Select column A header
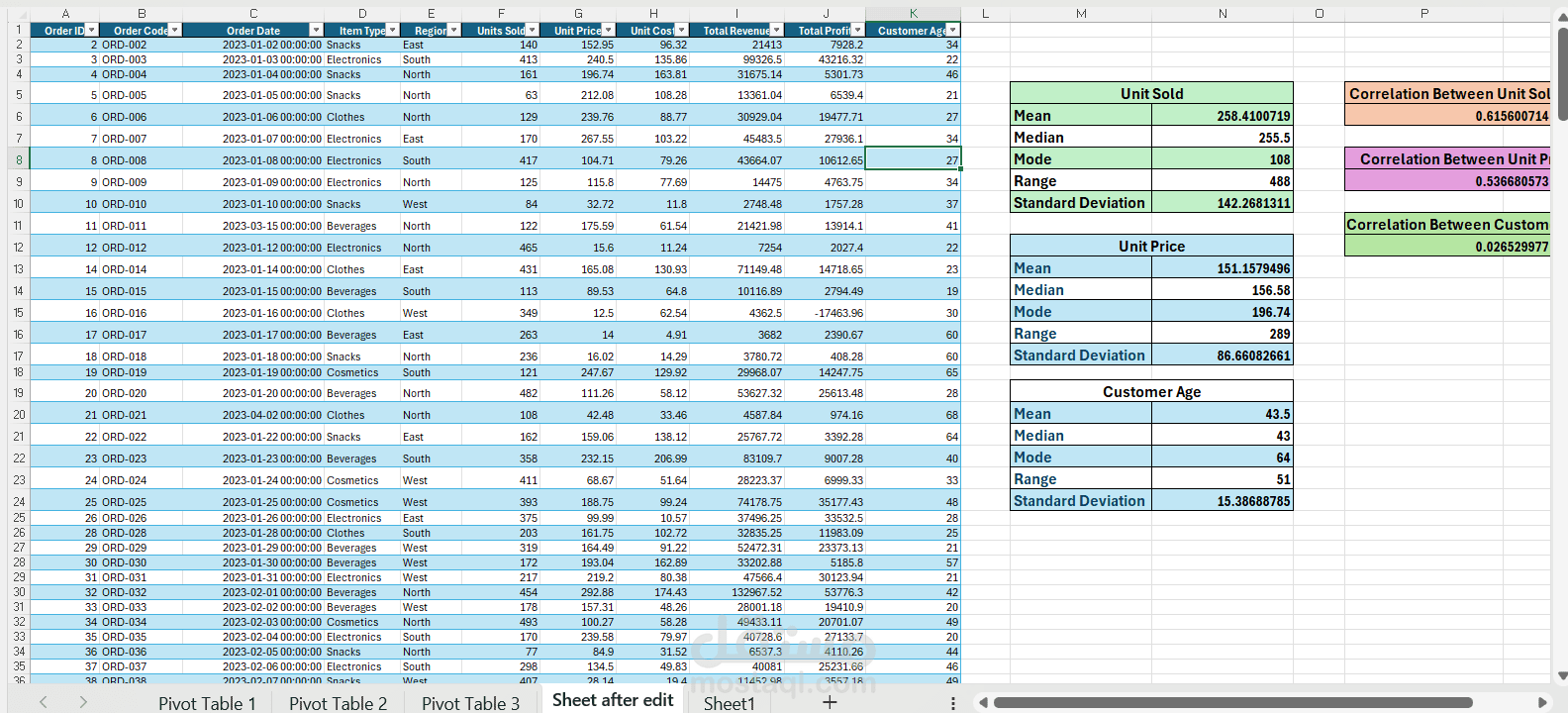 65,14
